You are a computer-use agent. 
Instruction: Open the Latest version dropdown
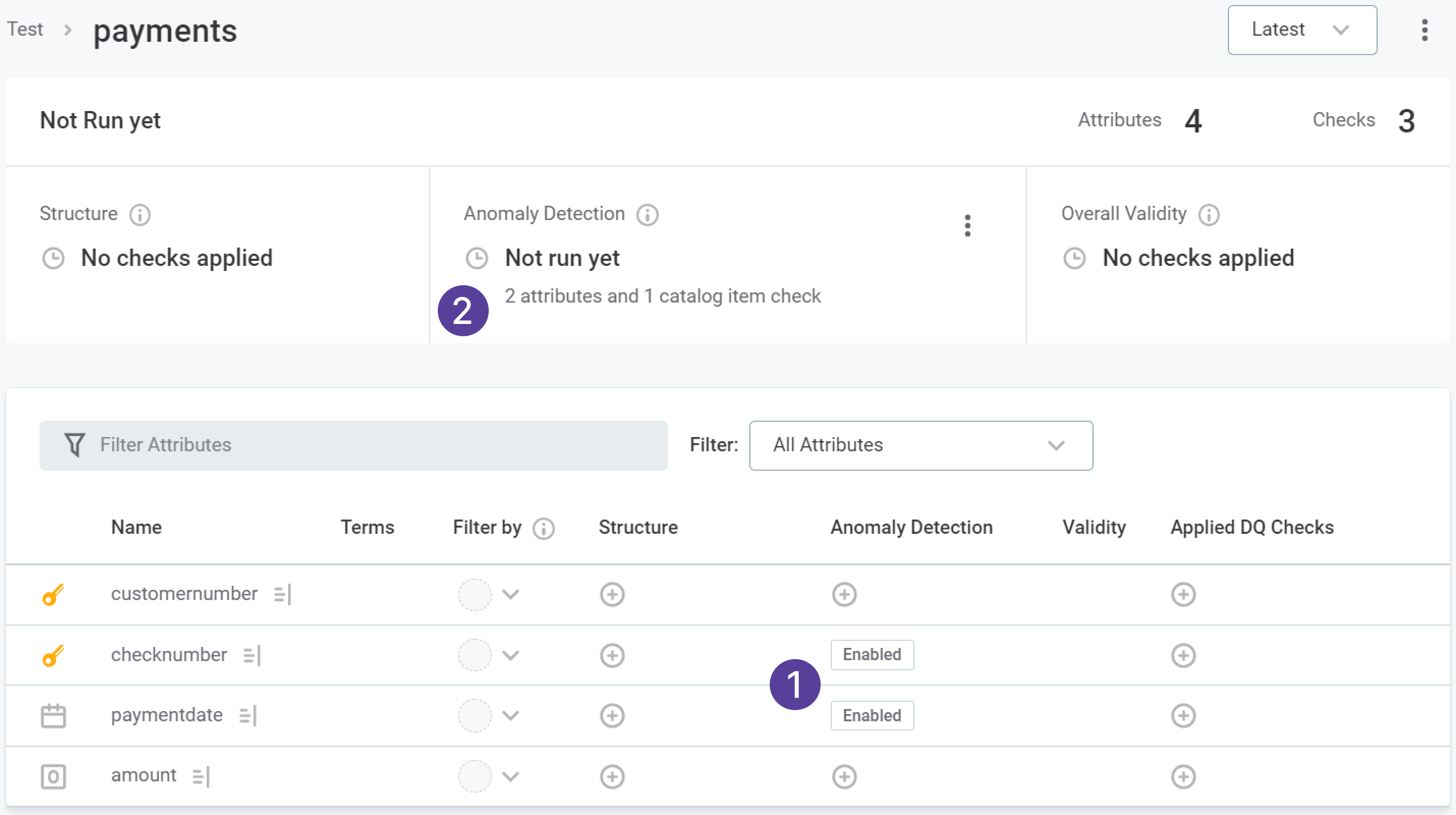pyautogui.click(x=1301, y=30)
